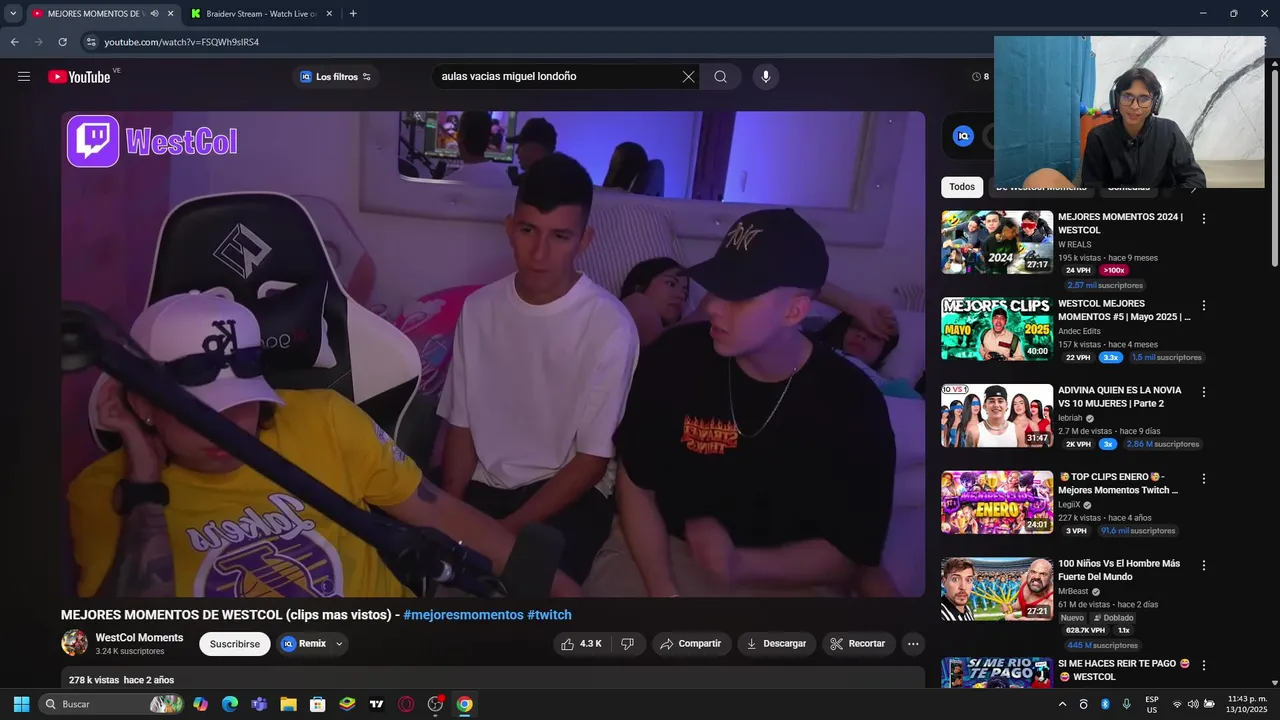
Task: Open title 100 Niños Vs El Hombre Más Fuerte
Action: [x=1119, y=570]
